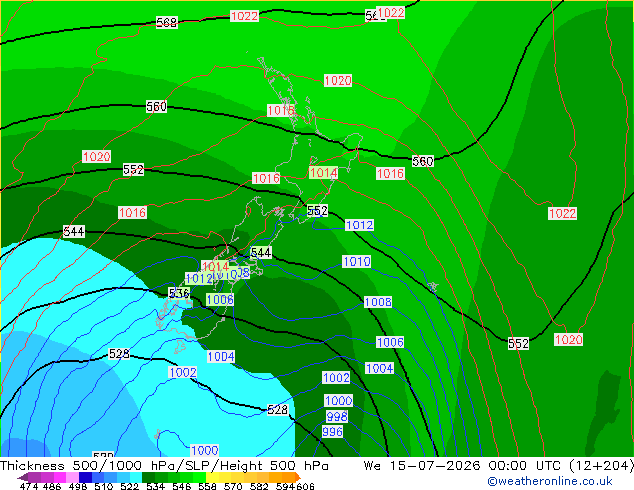This screenshot has width=634, height=490.
Task: Click the 1014 label over South Island
Action: (215, 266)
